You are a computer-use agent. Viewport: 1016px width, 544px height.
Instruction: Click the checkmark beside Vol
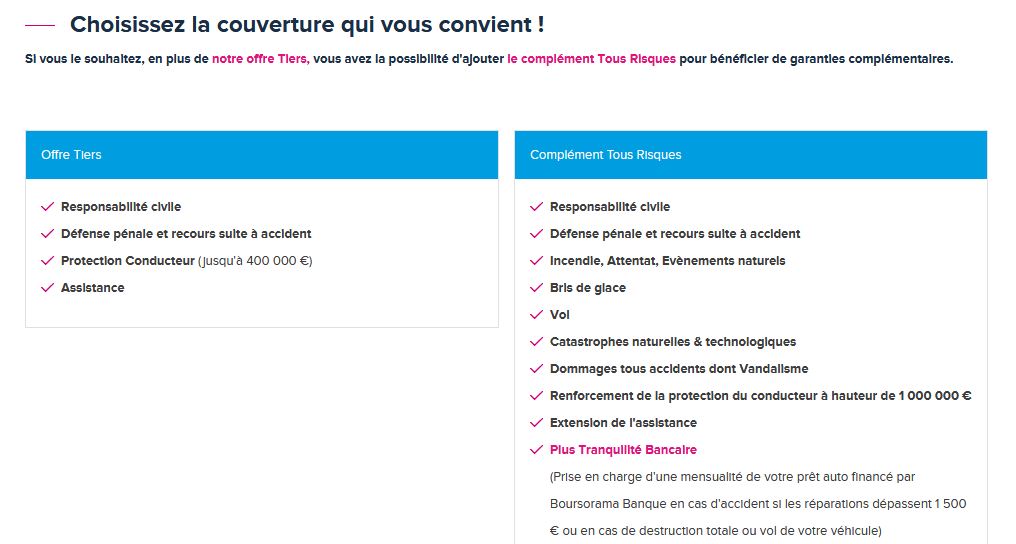tap(536, 315)
